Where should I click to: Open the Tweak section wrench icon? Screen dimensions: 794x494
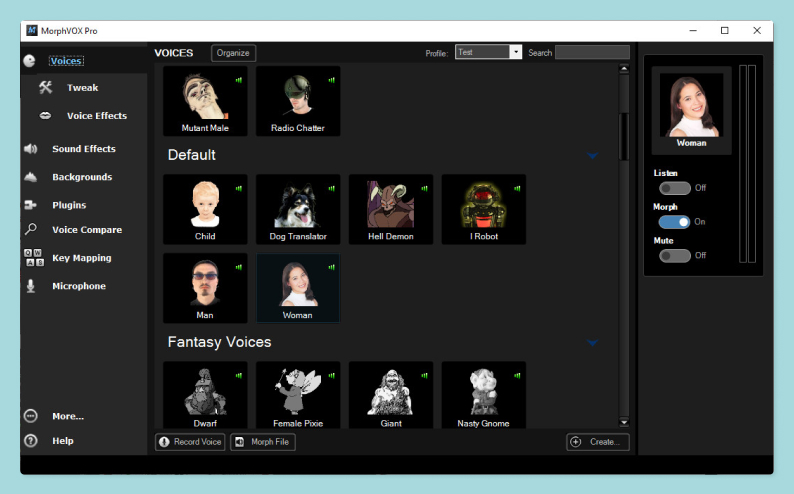tap(46, 88)
